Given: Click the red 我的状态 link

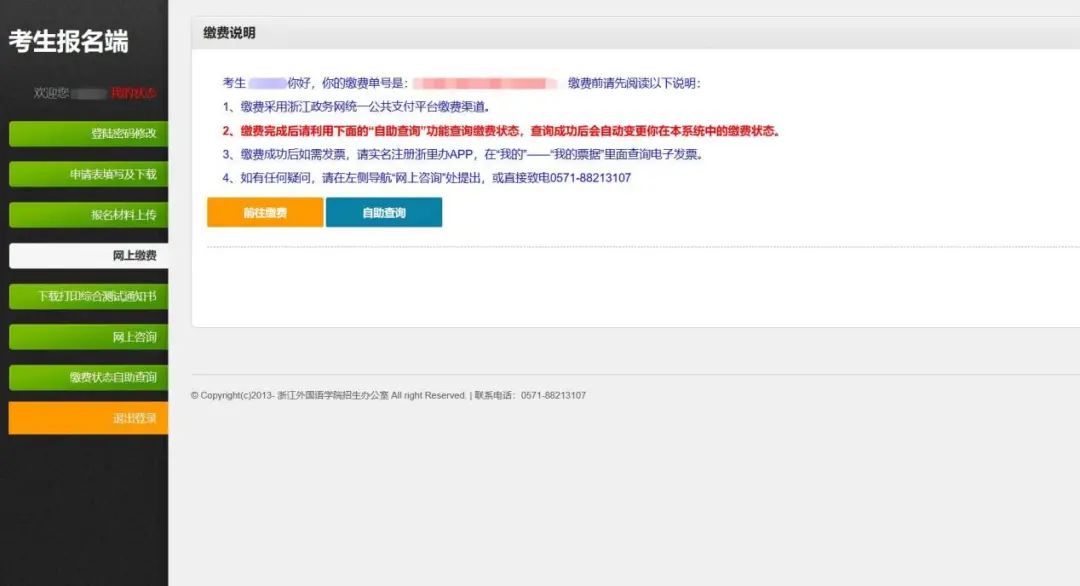Looking at the screenshot, I should point(134,93).
